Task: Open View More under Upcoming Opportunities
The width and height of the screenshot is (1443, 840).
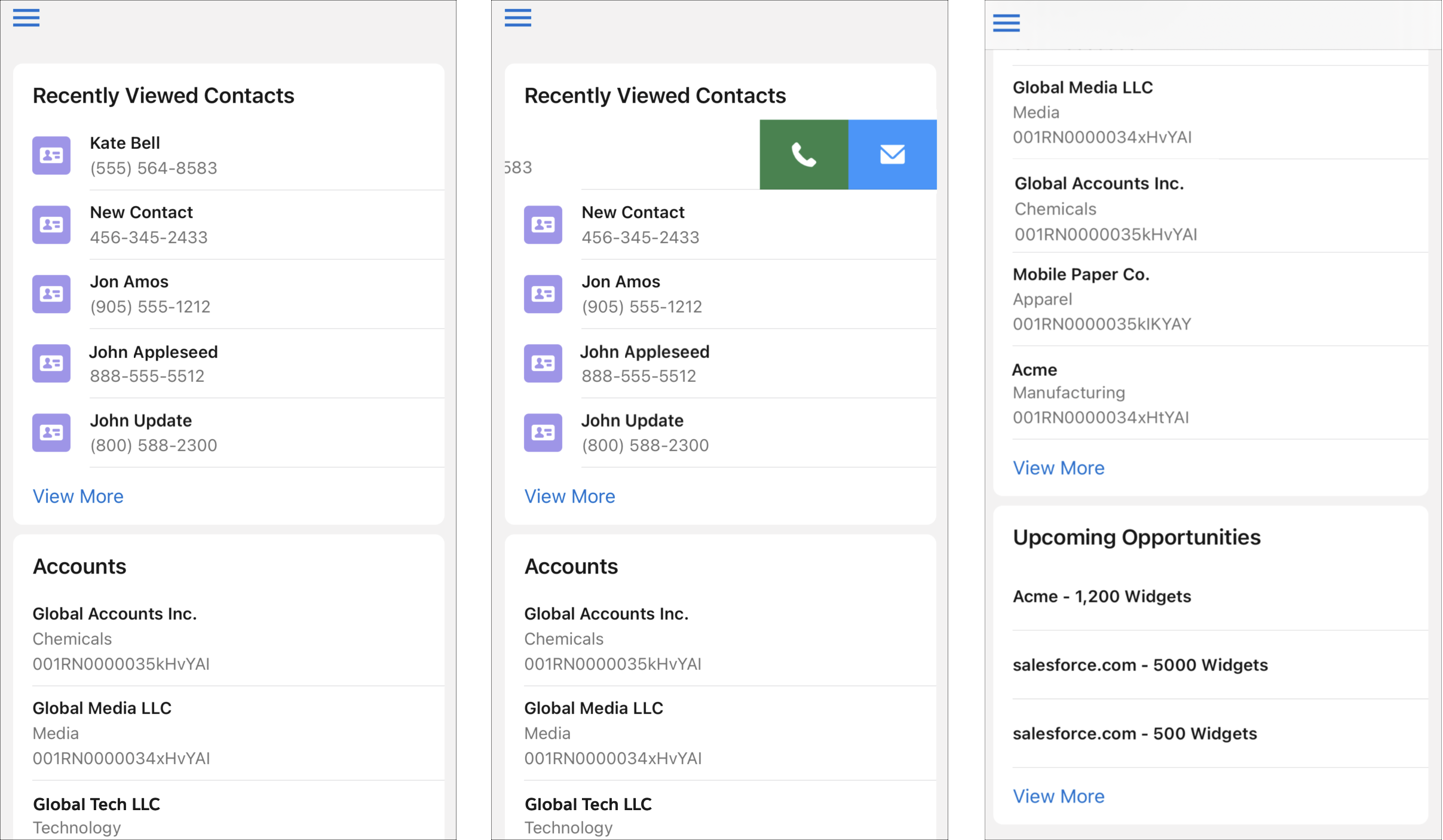Action: [x=1059, y=796]
